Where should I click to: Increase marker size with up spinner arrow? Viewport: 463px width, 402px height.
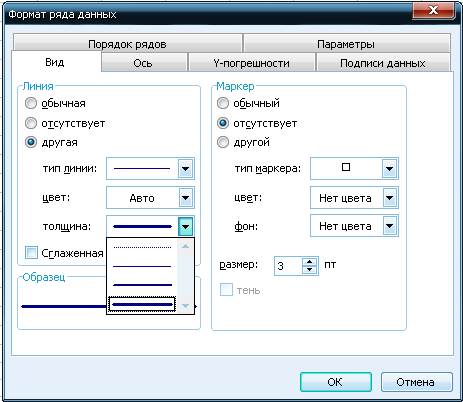(310, 262)
